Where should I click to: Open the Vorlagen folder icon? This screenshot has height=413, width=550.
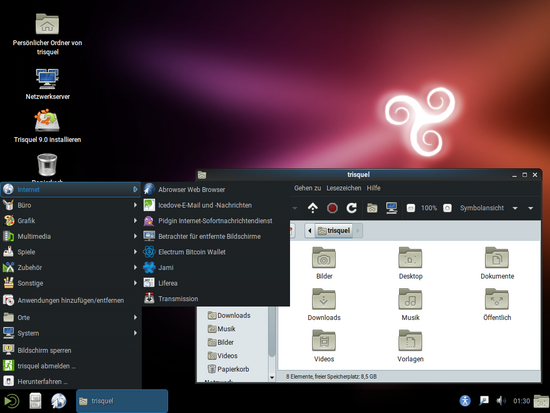pos(410,346)
